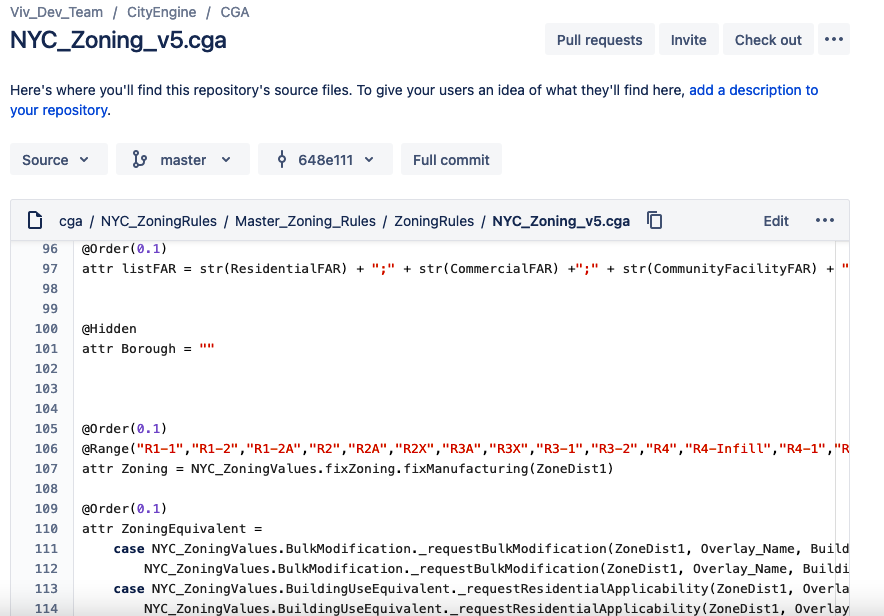
Task: Navigate to ZoningRules folder in path
Action: coord(434,221)
